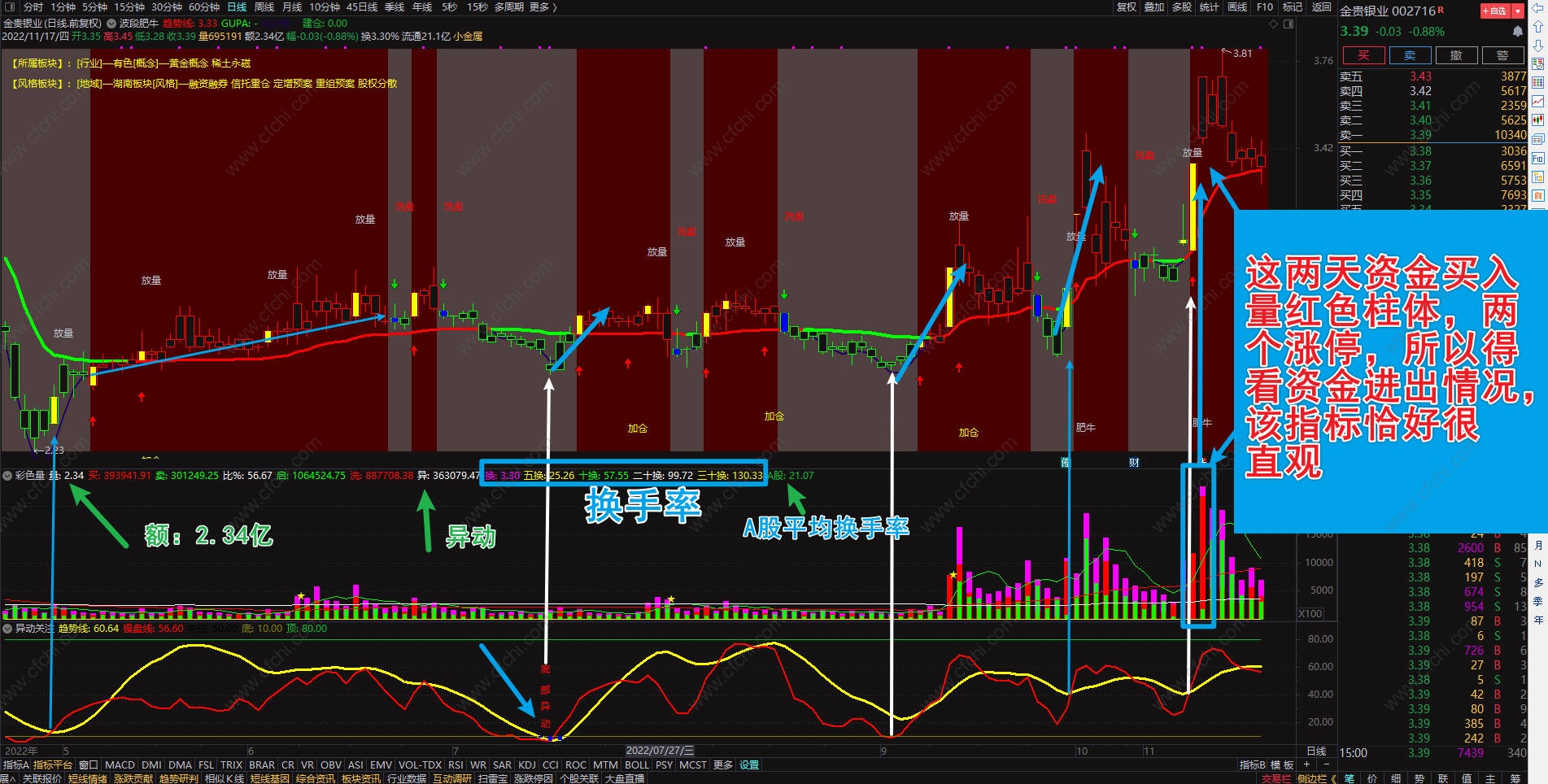Image resolution: width=1548 pixels, height=784 pixels.
Task: Click the blue 卖 sell button
Action: 1410,55
